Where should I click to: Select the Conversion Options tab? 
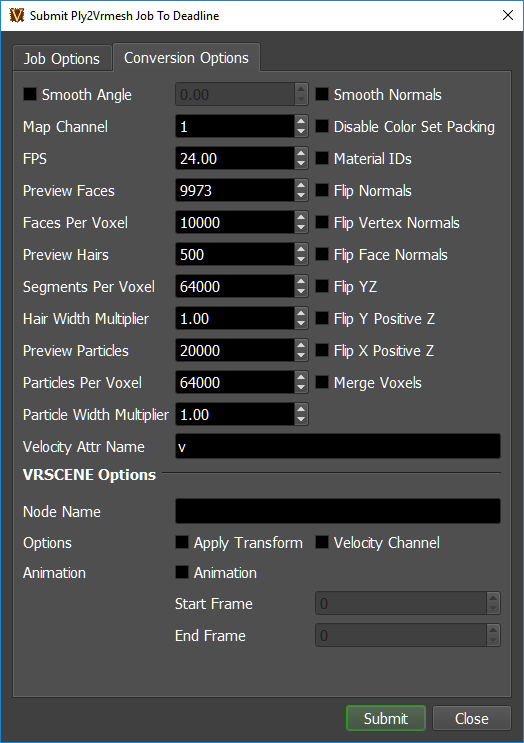[x=186, y=58]
